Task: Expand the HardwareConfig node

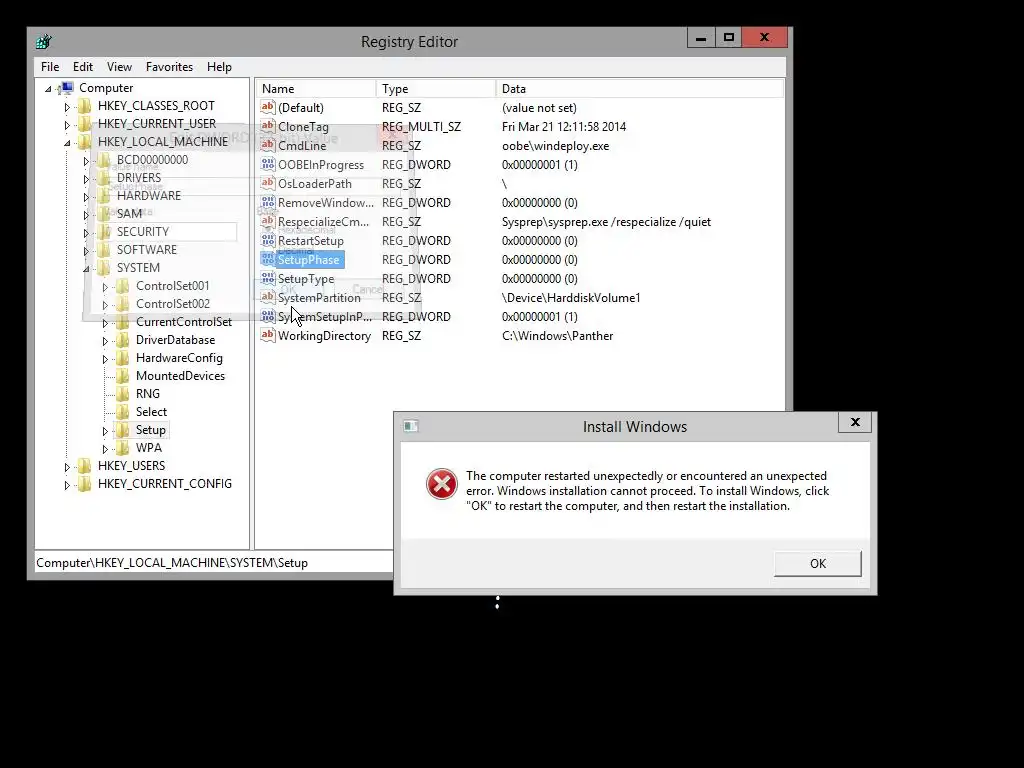Action: [105, 359]
